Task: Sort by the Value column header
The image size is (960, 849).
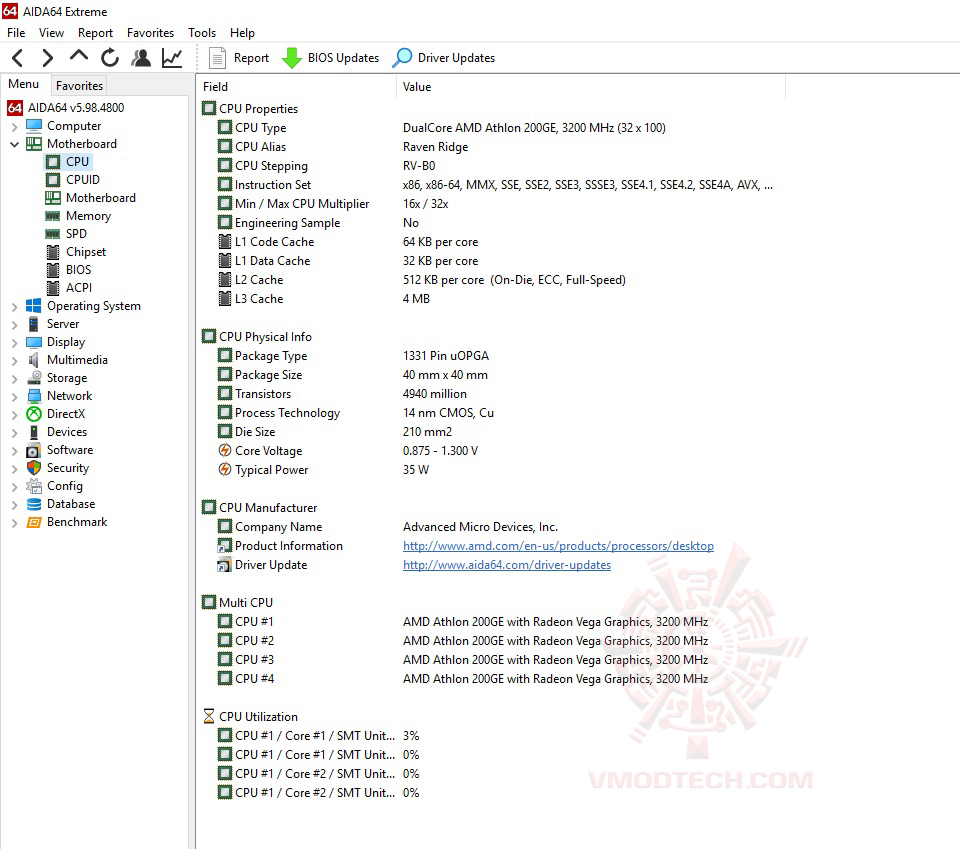Action: pyautogui.click(x=591, y=87)
